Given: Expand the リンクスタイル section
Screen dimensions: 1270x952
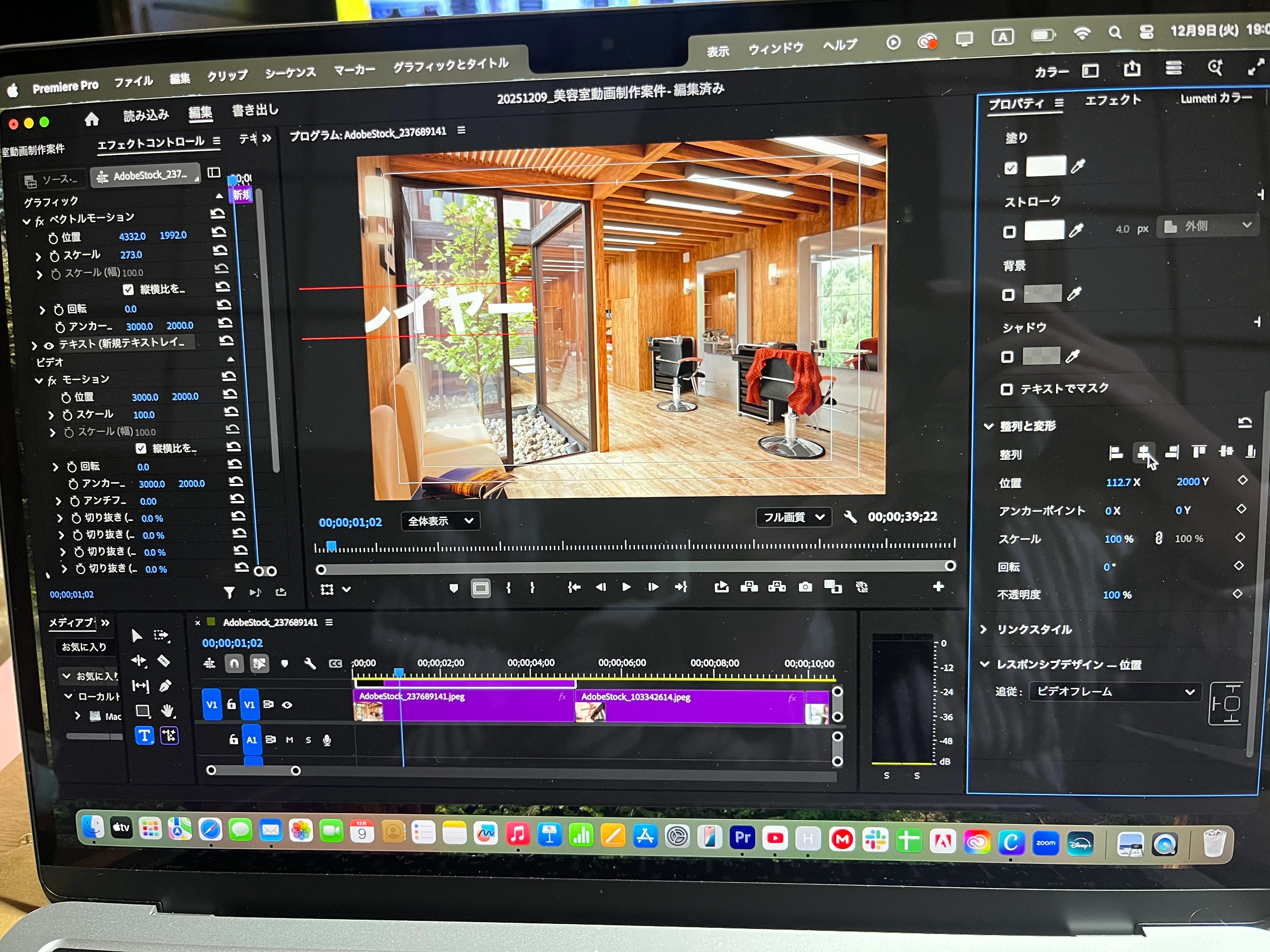Looking at the screenshot, I should coord(983,630).
